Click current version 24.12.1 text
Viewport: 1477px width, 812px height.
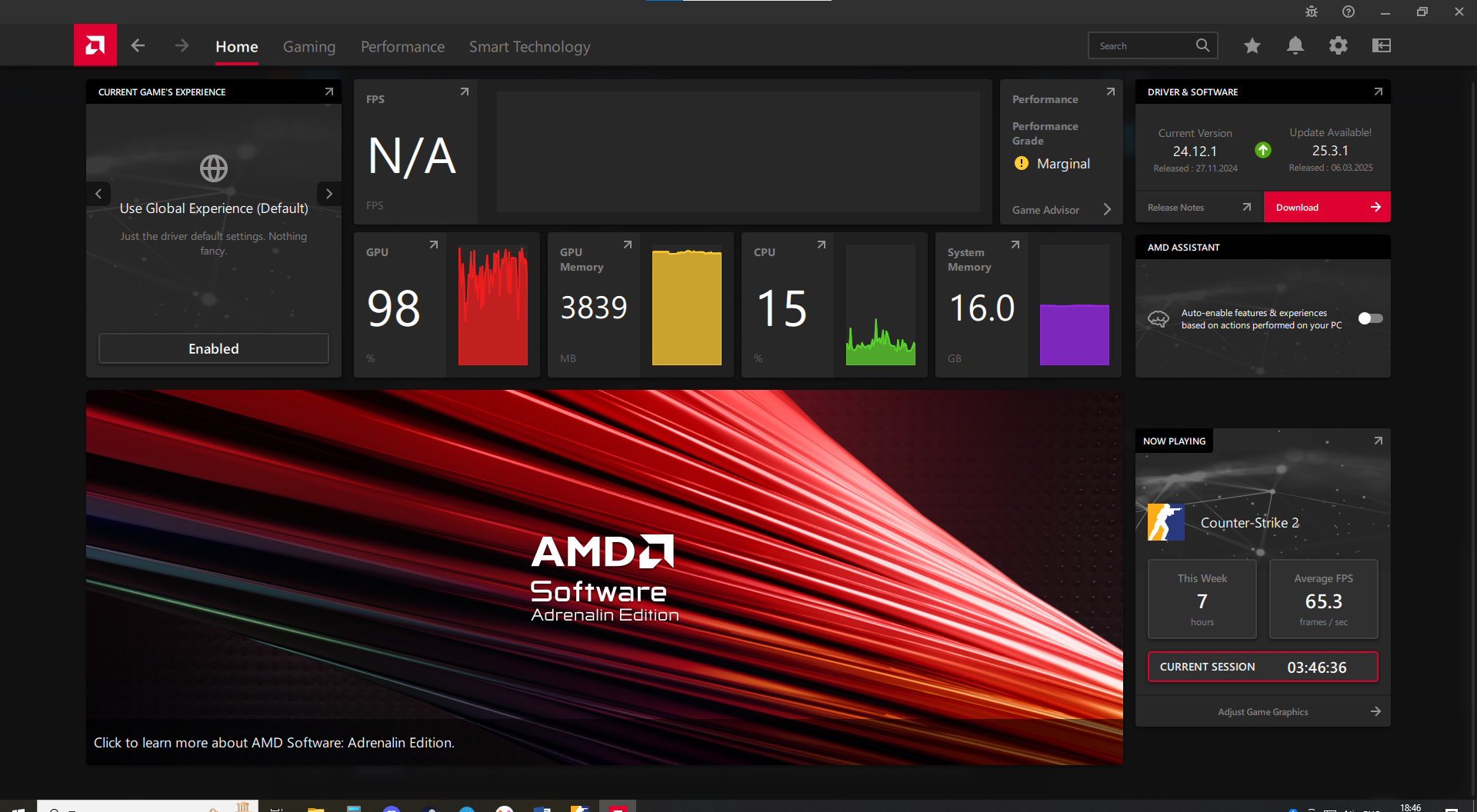[1195, 151]
